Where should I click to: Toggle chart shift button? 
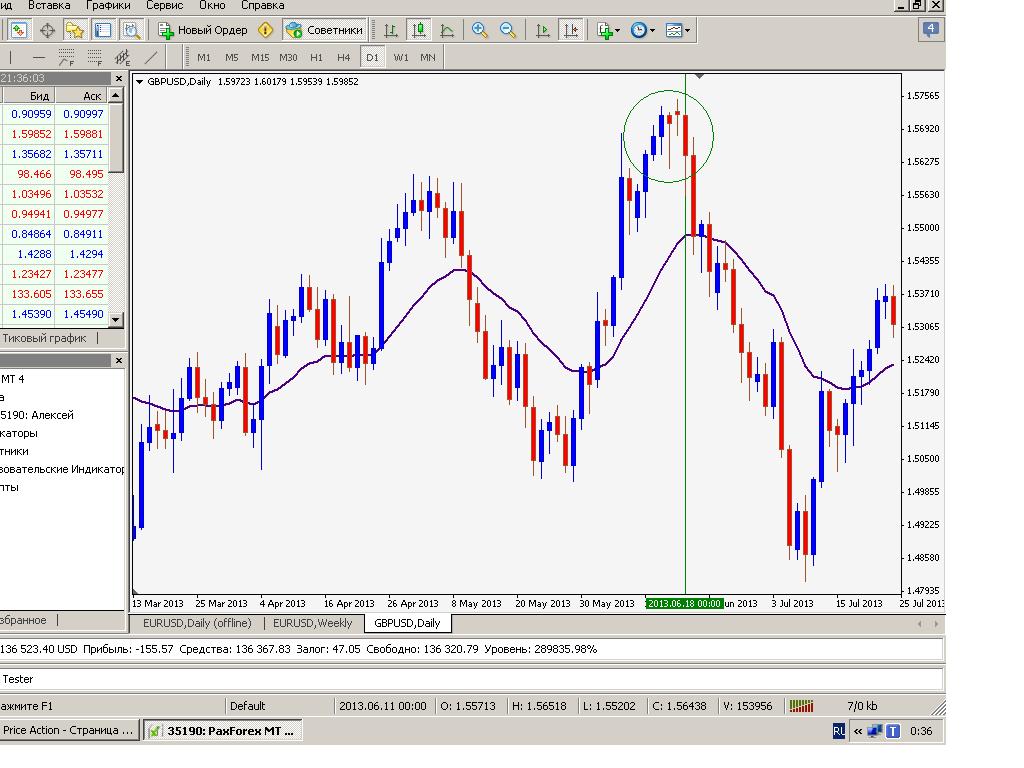[x=571, y=30]
